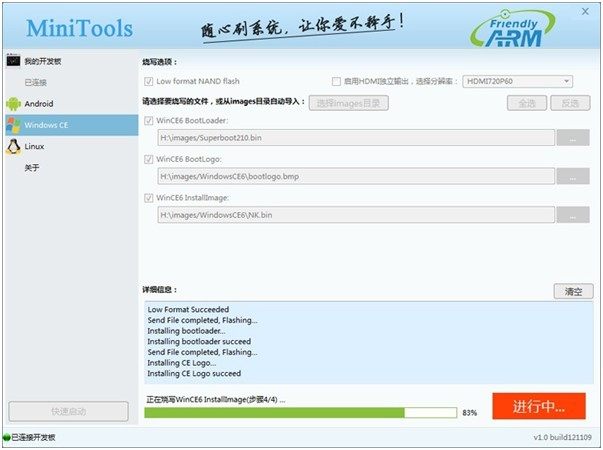The height and width of the screenshot is (450, 603).
Task: Click the FriendlyARM logo
Action: tap(513, 29)
